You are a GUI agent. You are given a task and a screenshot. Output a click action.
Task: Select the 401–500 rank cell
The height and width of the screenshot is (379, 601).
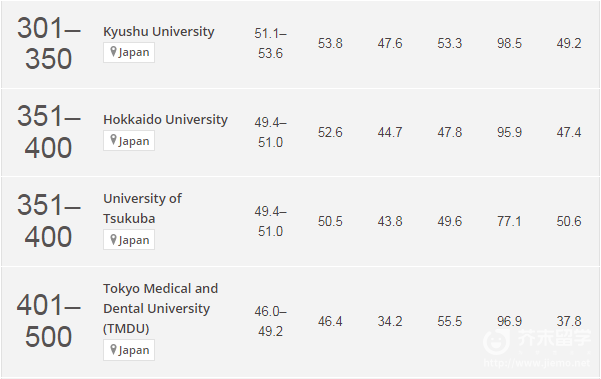pos(49,321)
